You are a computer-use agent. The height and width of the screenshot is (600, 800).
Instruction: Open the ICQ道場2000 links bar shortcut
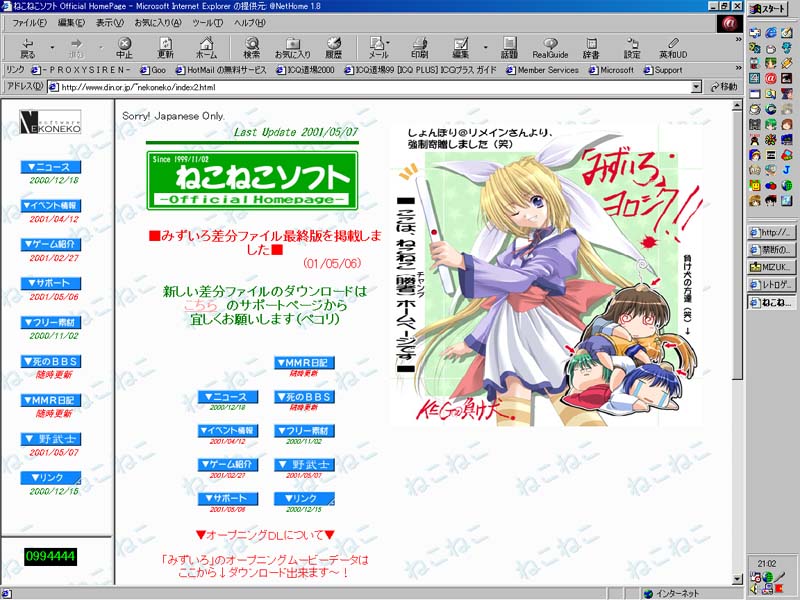click(305, 70)
